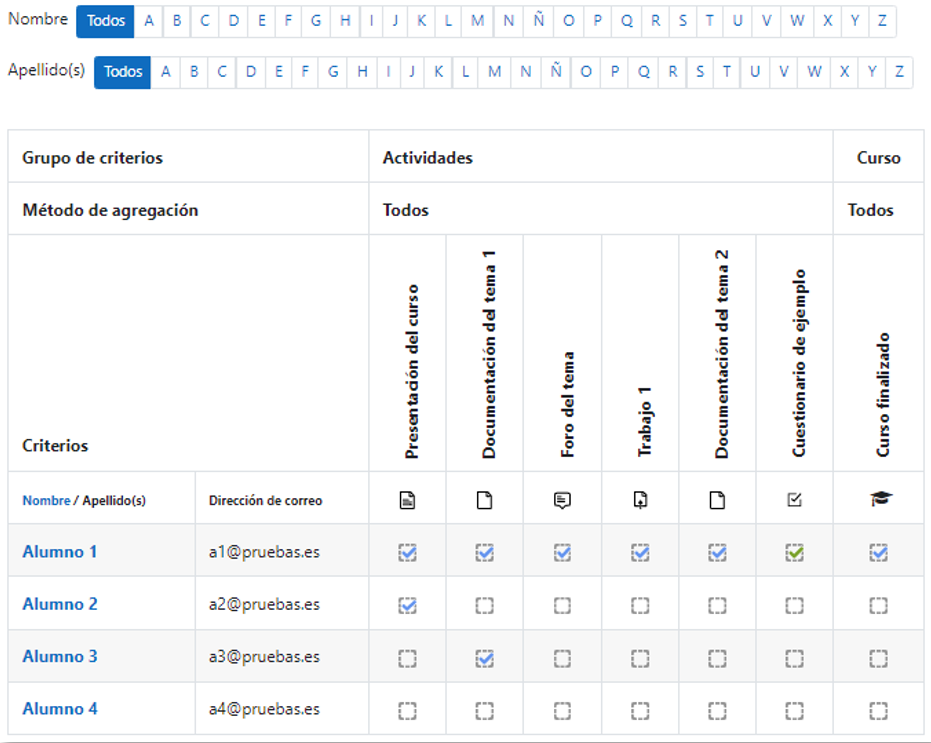Image resolution: width=931 pixels, height=743 pixels.
Task: Check Alumno 2 Trabajo 1 completion box
Action: 640,605
